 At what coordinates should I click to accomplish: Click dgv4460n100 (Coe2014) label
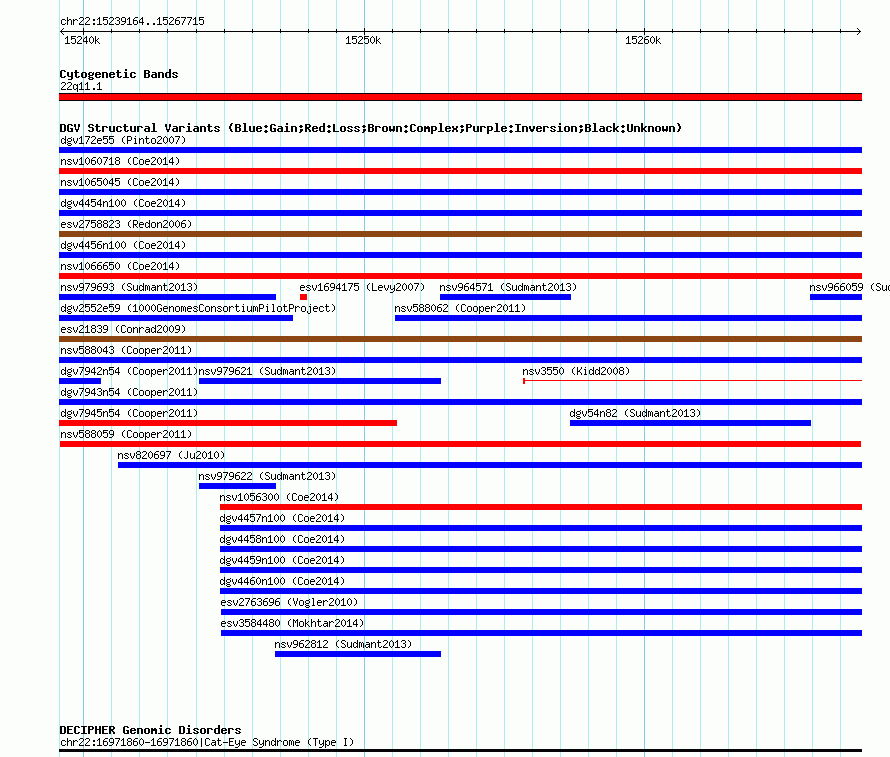coord(282,581)
